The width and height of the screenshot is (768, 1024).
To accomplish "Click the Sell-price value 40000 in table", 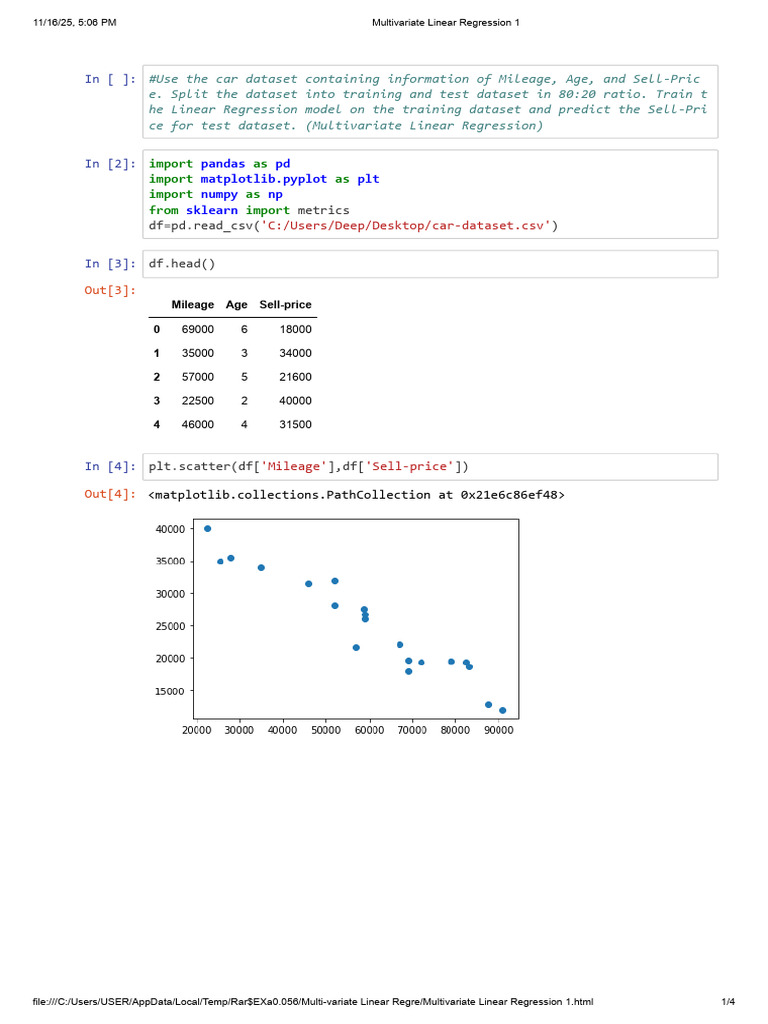I will 296,401.
